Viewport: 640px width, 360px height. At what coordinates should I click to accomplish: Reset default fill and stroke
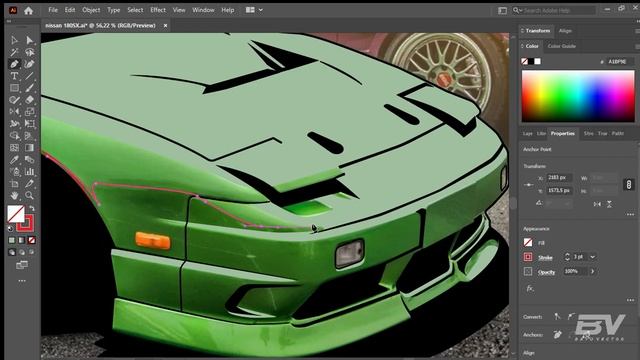coord(10,229)
